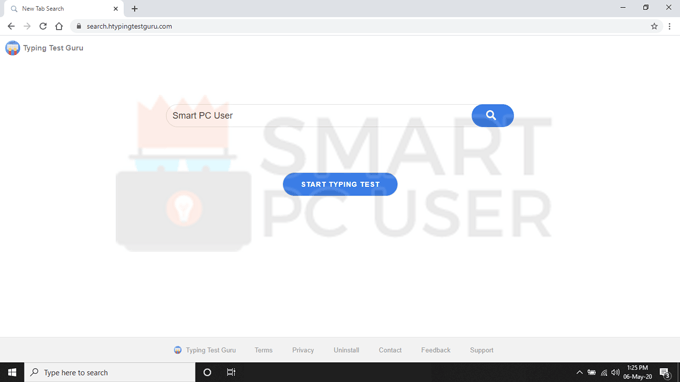The image size is (680, 382).
Task: Open the Windows Start menu
Action: click(x=12, y=372)
